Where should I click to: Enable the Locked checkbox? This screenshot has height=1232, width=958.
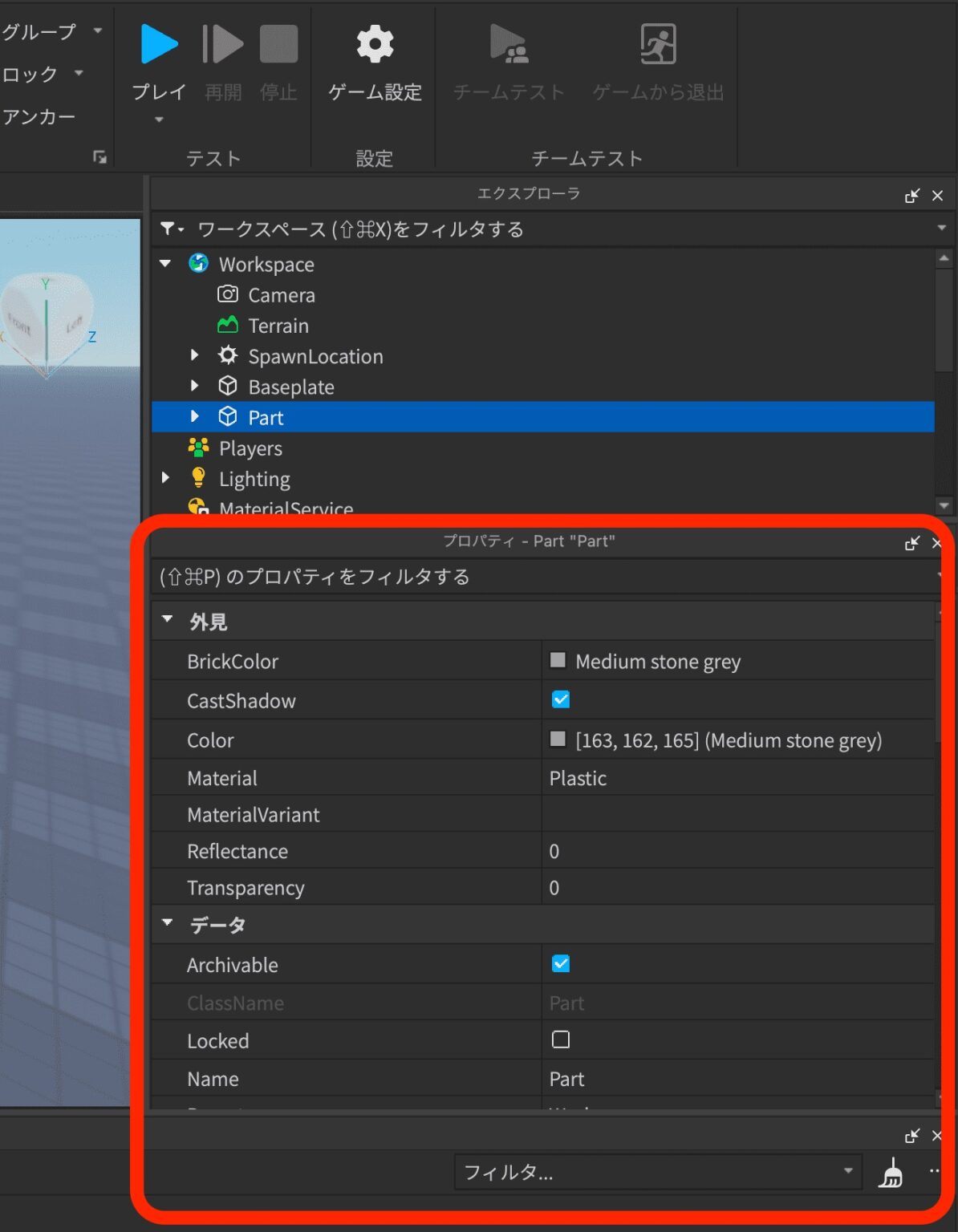click(560, 1039)
